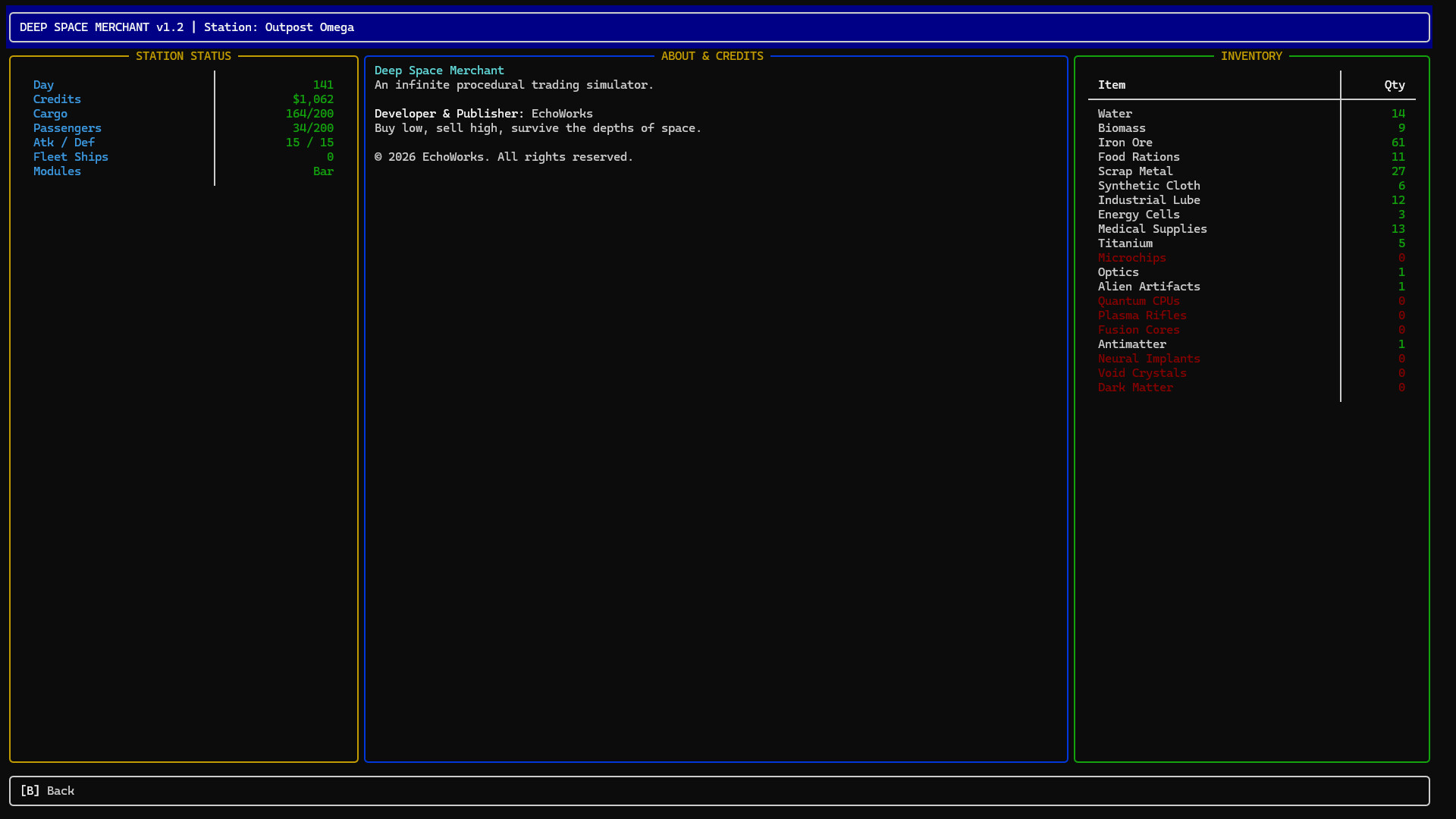Click the [B] Back button
The image size is (1456, 819).
[47, 790]
